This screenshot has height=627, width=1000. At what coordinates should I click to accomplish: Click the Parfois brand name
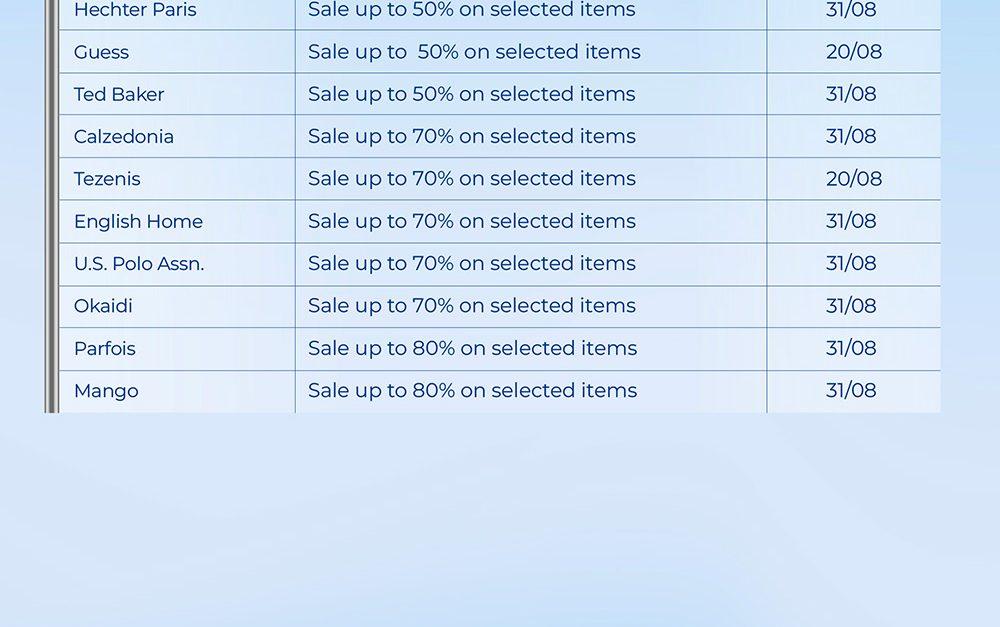click(x=105, y=349)
